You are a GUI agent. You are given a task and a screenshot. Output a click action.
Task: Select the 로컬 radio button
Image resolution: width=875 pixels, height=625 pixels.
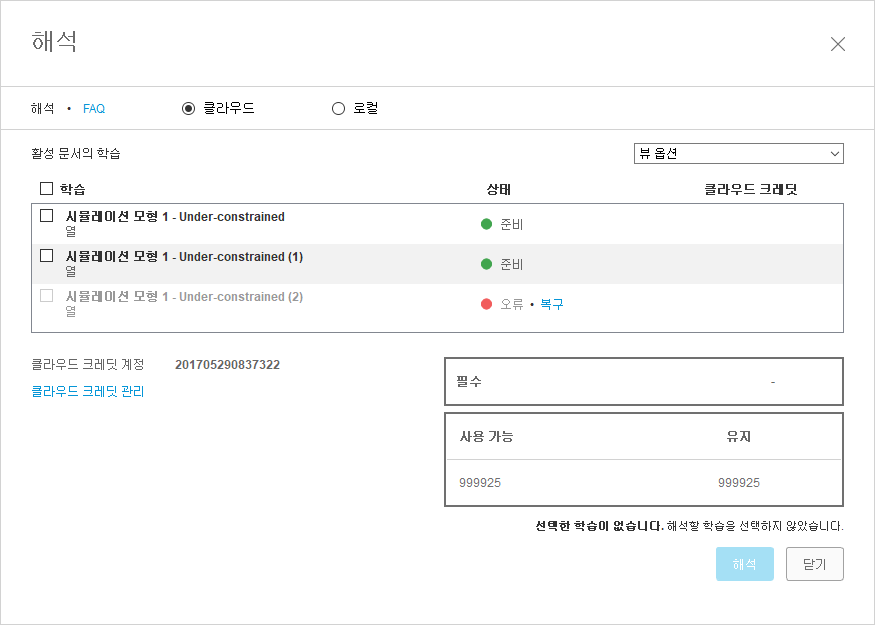(x=338, y=109)
